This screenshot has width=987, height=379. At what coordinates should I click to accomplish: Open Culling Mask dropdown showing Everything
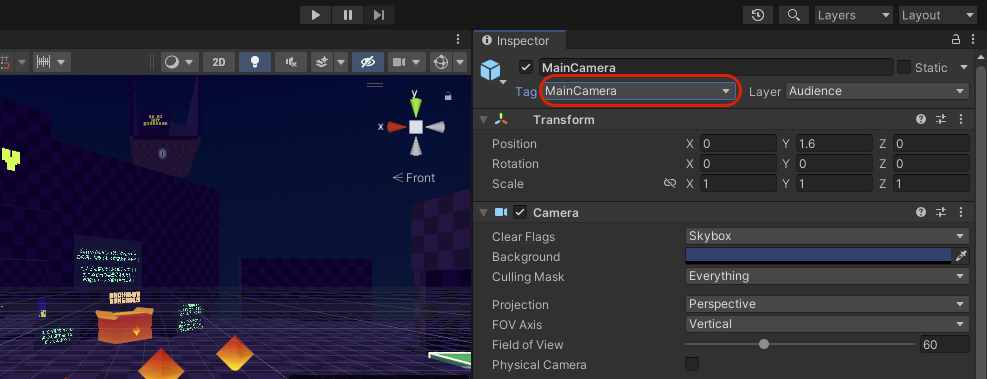pos(827,276)
